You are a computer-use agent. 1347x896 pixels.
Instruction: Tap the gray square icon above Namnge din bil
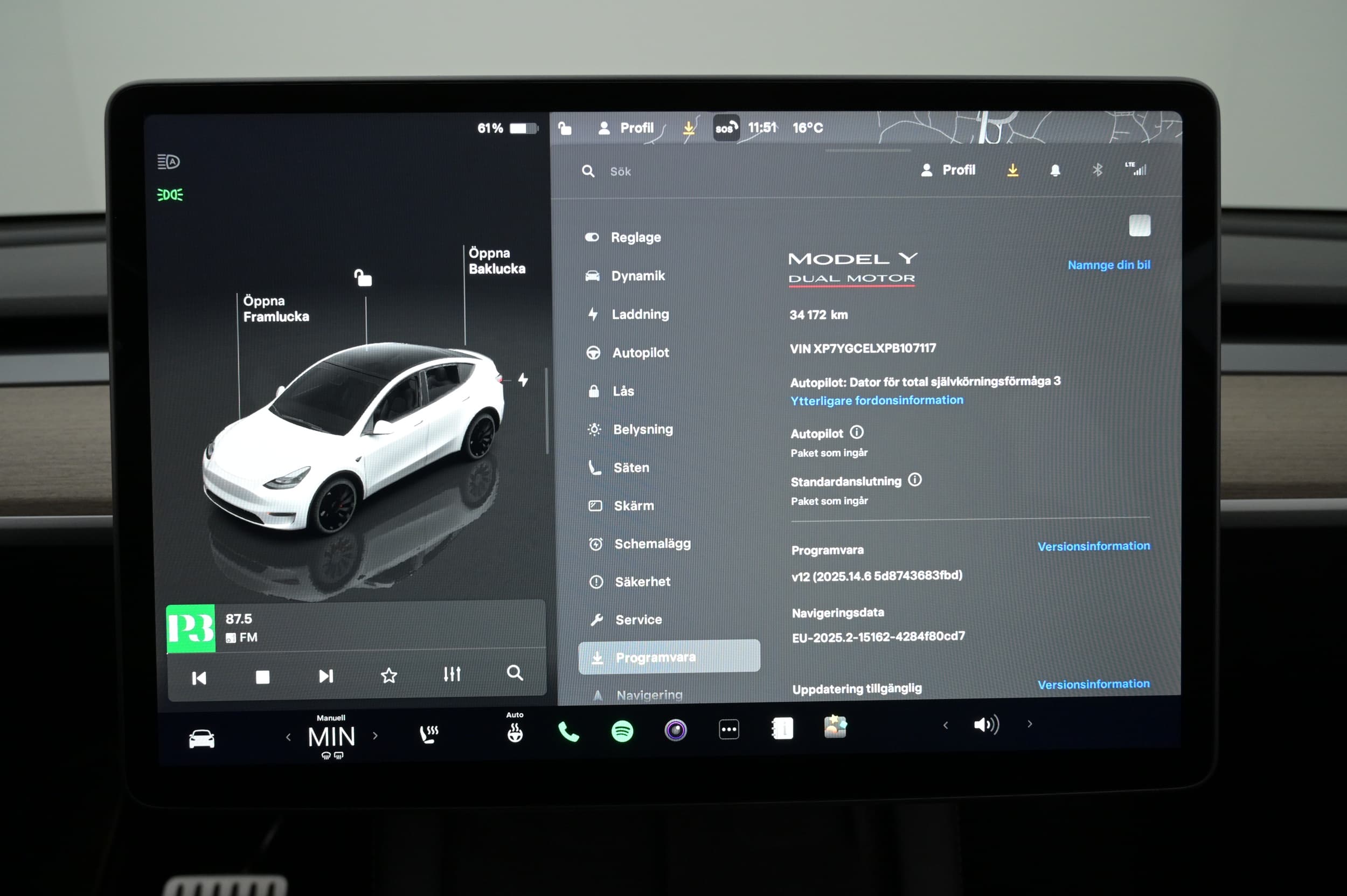pyautogui.click(x=1140, y=226)
